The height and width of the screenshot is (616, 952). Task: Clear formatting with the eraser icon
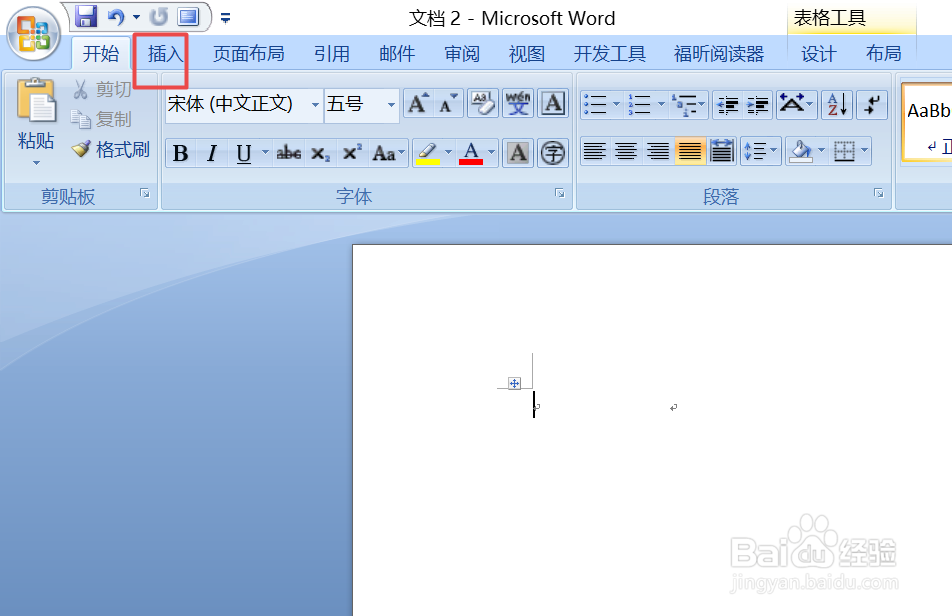483,104
